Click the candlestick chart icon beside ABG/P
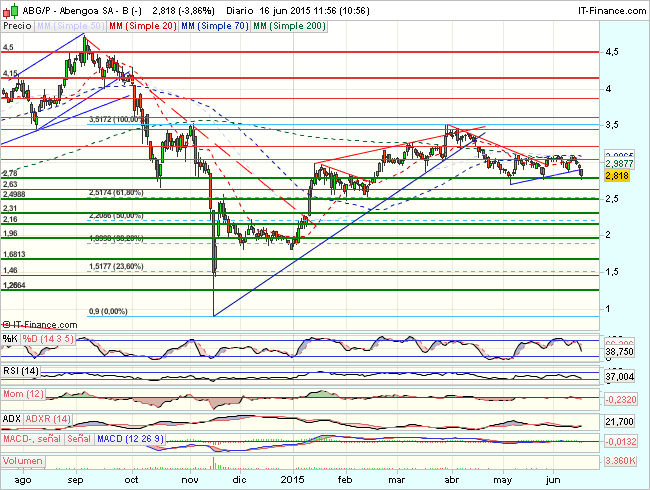This screenshot has width=650, height=490. (11, 10)
